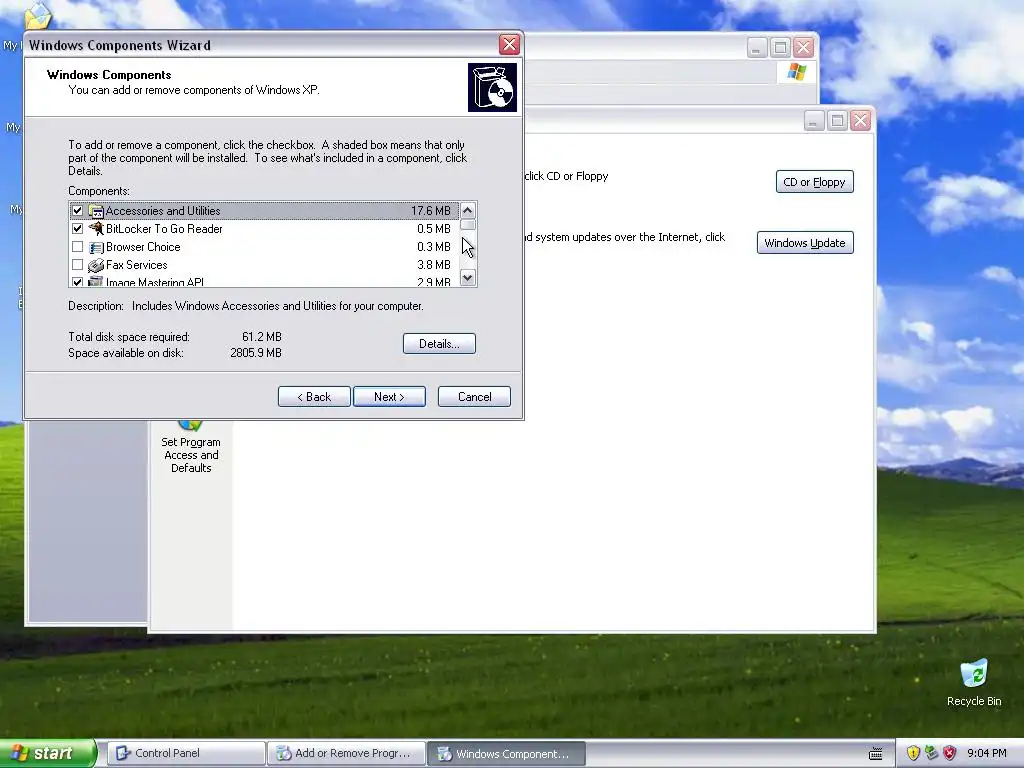Select the Accessories and Utilities row text
This screenshot has height=768, width=1024.
coord(163,211)
